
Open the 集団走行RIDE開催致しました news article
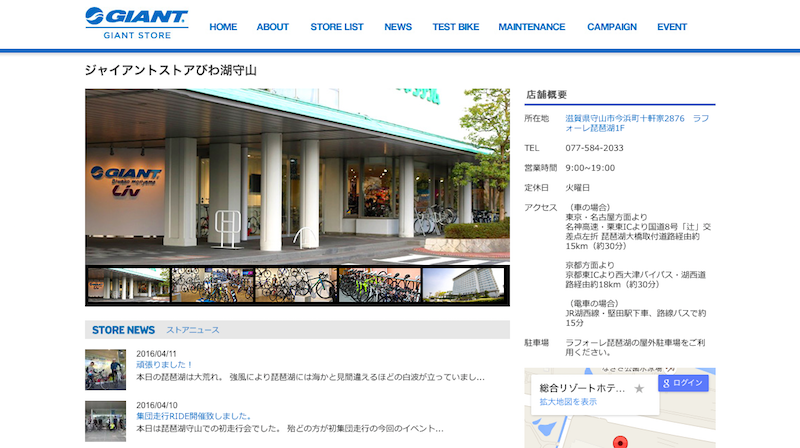[194, 416]
